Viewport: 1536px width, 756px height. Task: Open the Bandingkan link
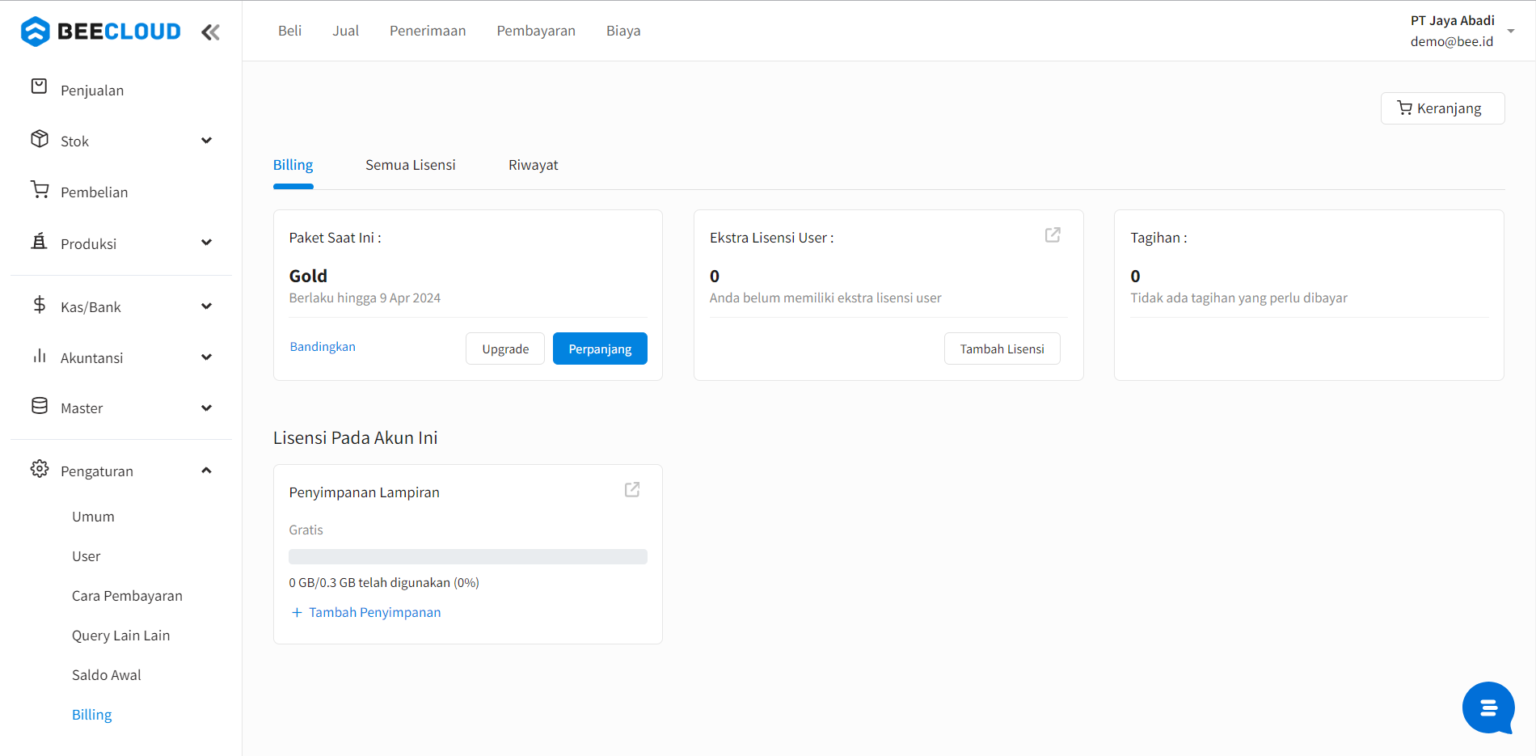[322, 346]
